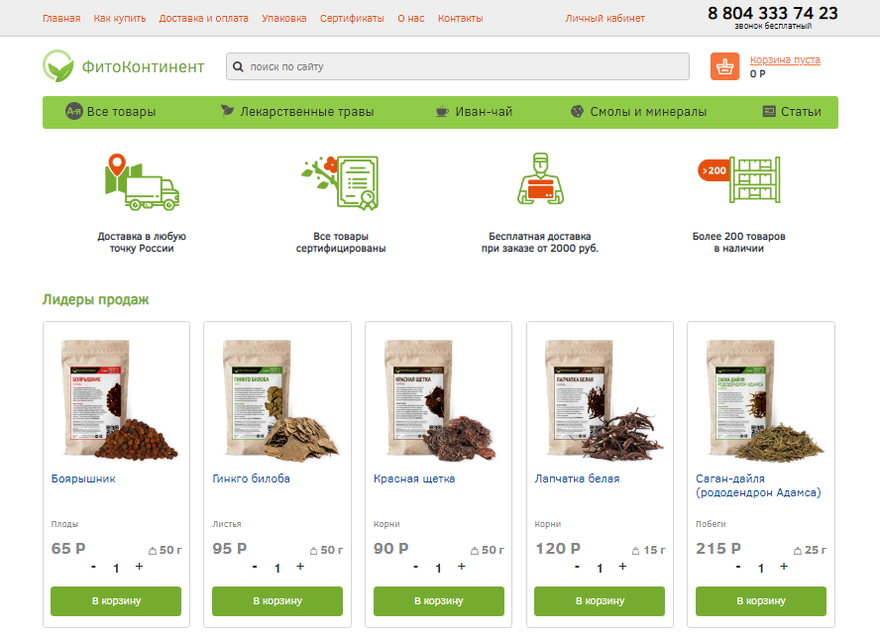Increase Боярышник quantity with plus
880x637 pixels.
click(139, 567)
